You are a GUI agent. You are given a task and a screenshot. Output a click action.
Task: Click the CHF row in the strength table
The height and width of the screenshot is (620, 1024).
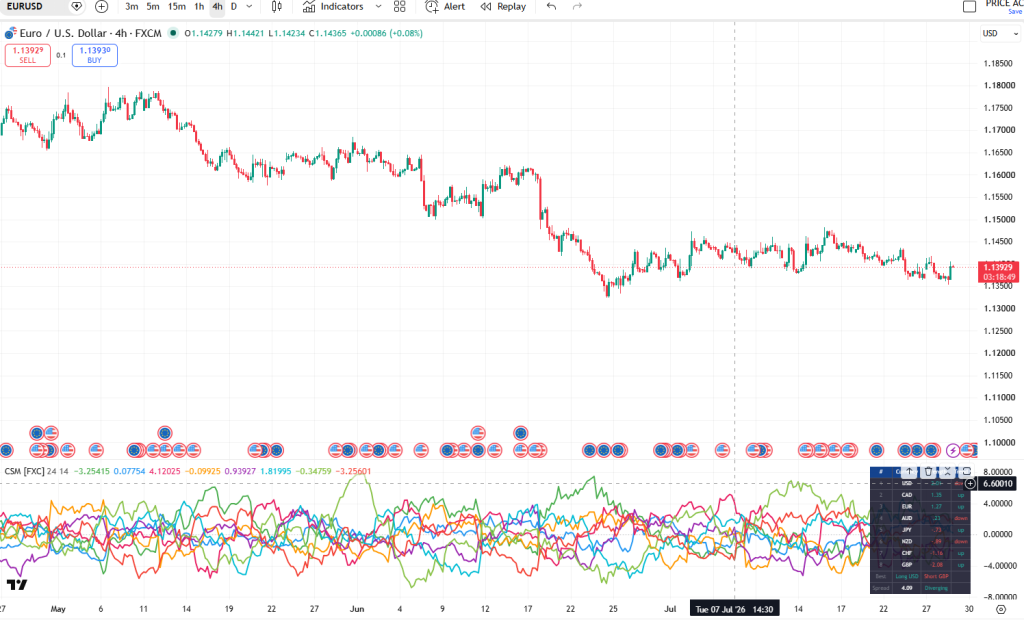[x=920, y=553]
